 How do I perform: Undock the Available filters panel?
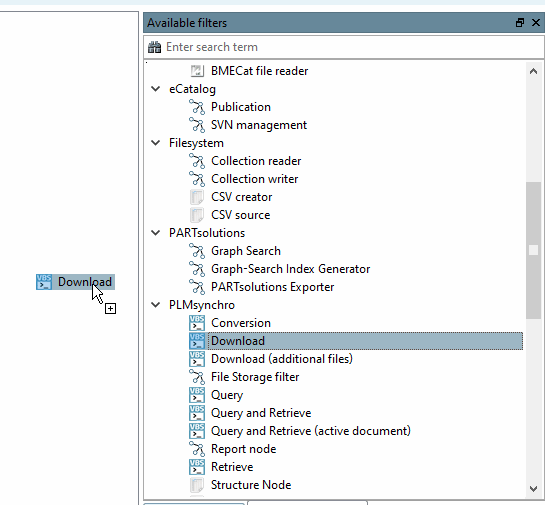click(x=520, y=23)
